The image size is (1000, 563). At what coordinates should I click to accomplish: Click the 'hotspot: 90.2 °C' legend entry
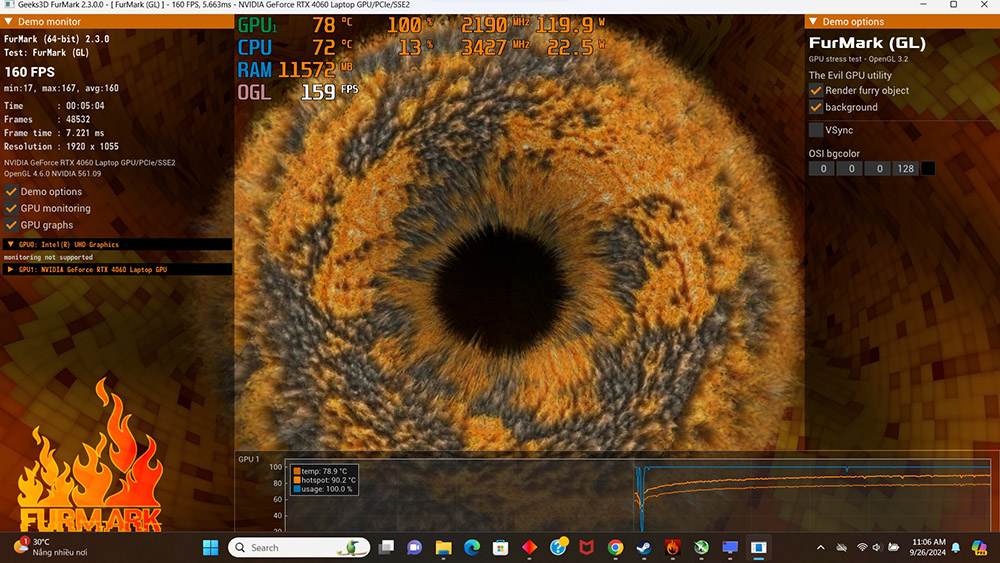point(324,480)
